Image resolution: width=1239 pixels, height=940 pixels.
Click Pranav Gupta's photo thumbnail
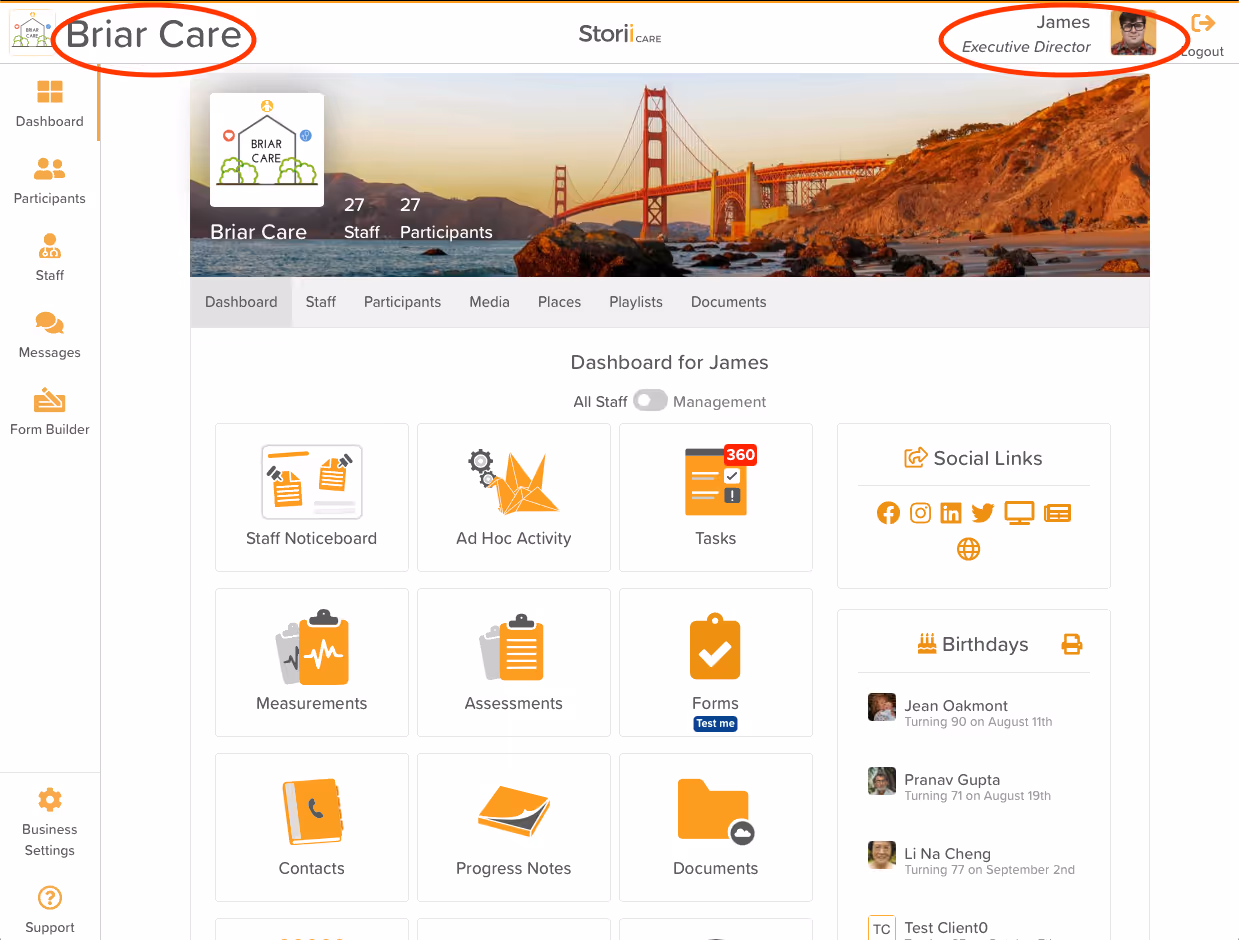(x=882, y=781)
